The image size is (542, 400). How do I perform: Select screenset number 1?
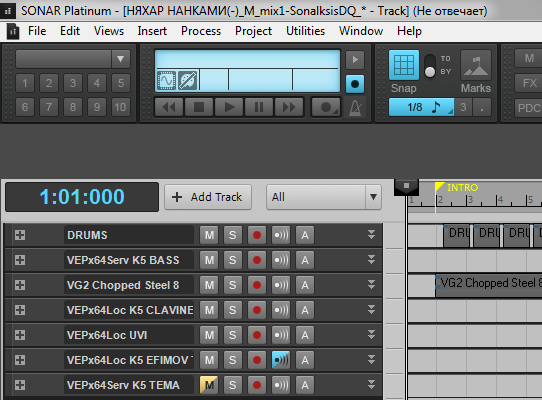25,83
